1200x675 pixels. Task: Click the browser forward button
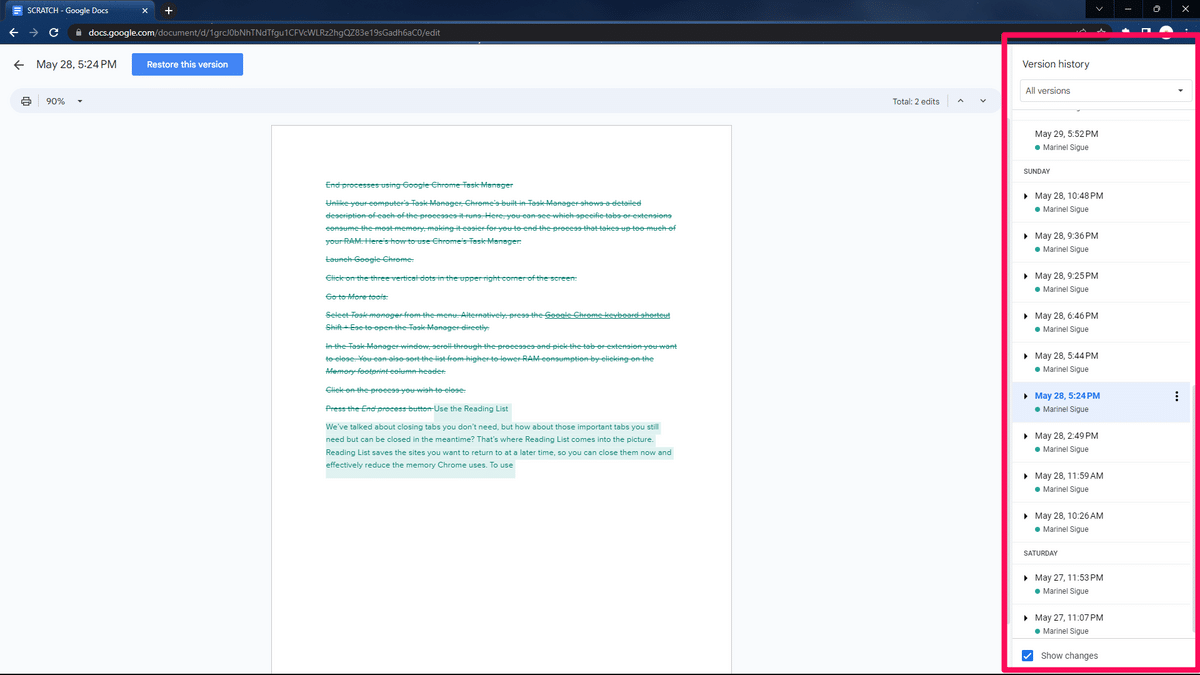tap(36, 32)
